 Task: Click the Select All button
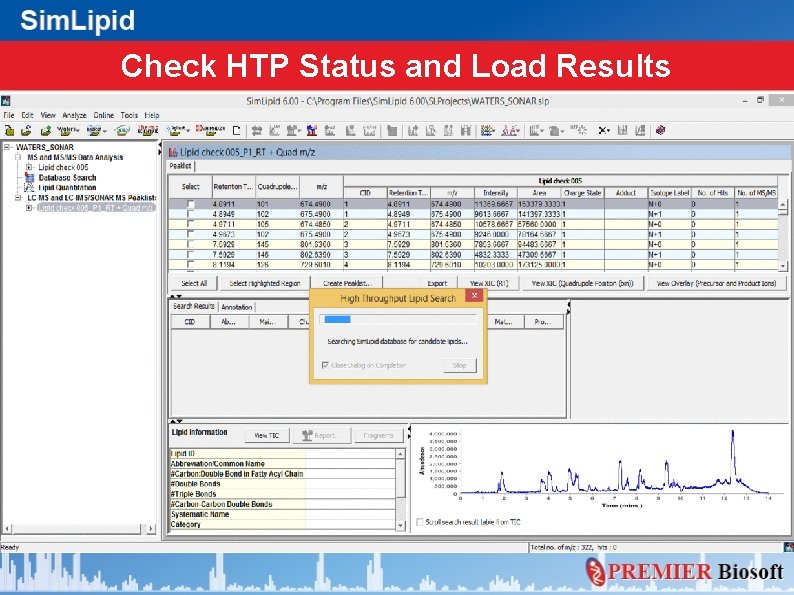click(194, 284)
